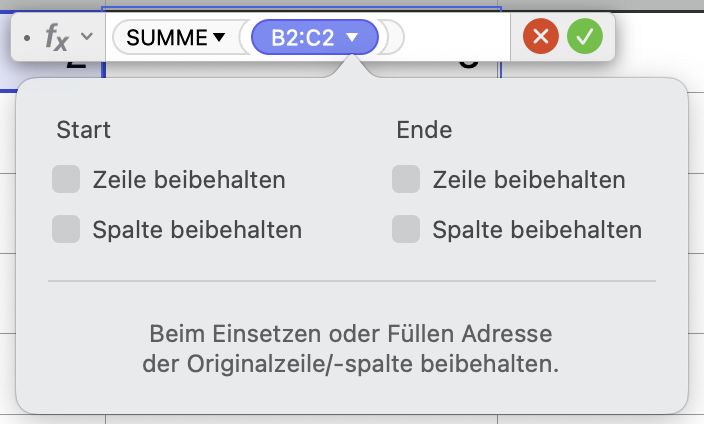Confirm the formula with the green checkmark
The image size is (704, 424).
(585, 38)
